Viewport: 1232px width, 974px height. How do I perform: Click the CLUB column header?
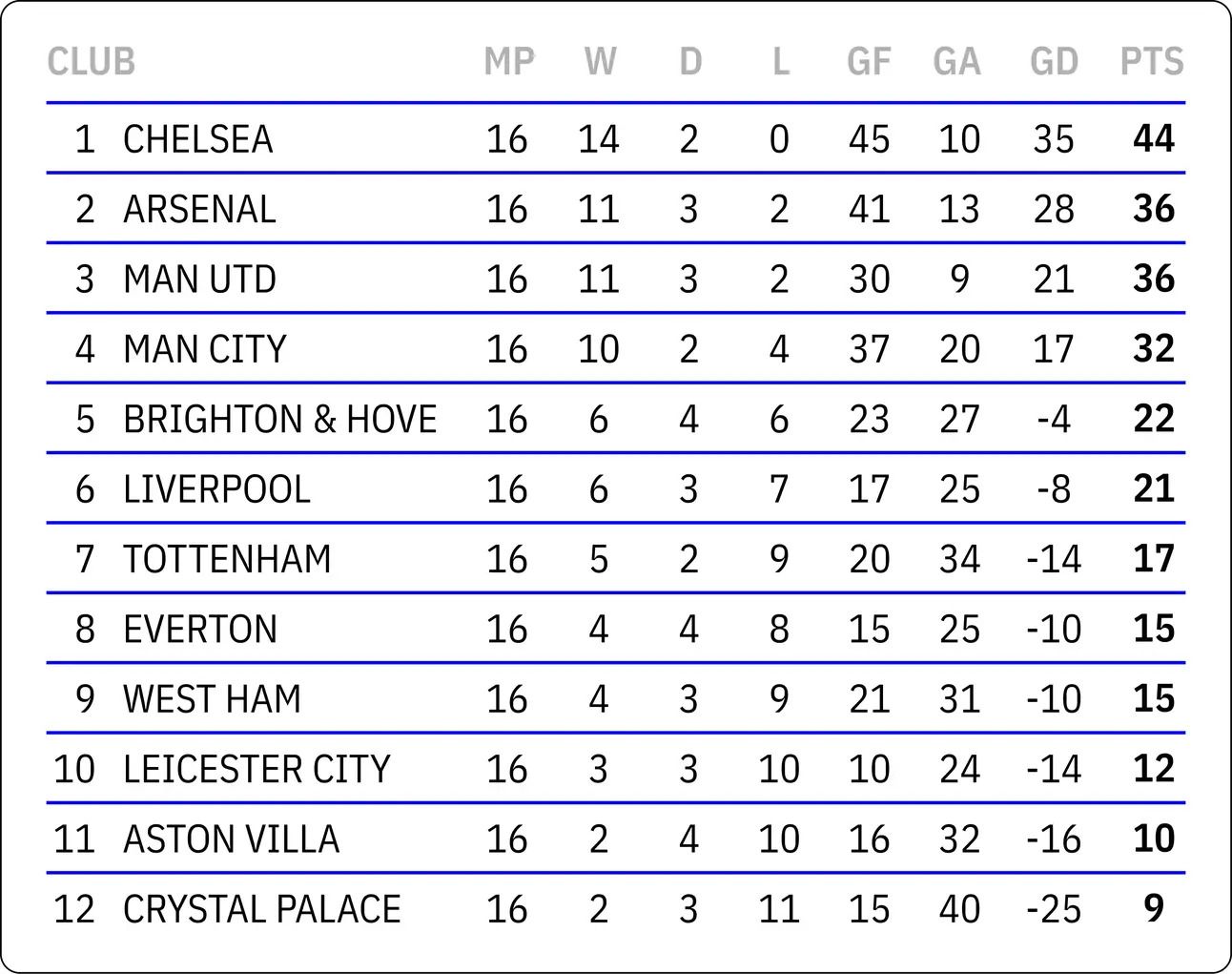(x=92, y=62)
